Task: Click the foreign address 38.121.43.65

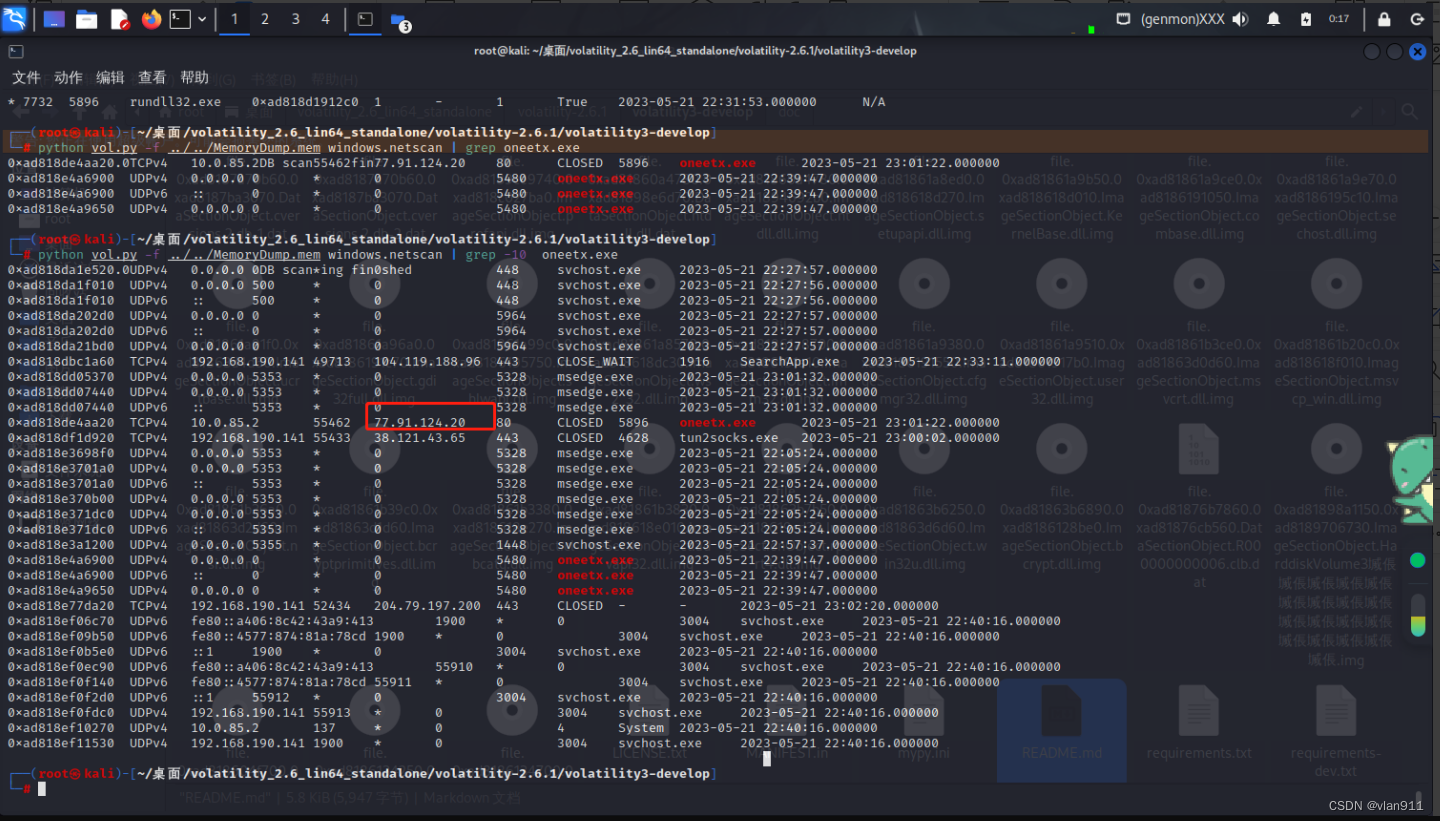Action: pyautogui.click(x=419, y=438)
